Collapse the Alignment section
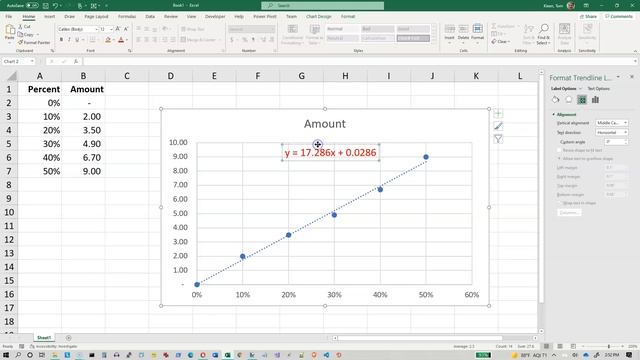640x360 pixels. coord(554,115)
